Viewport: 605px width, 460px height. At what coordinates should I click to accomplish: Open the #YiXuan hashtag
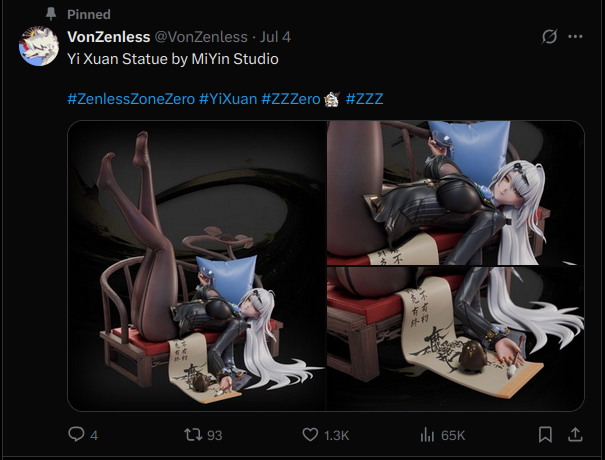[x=228, y=99]
